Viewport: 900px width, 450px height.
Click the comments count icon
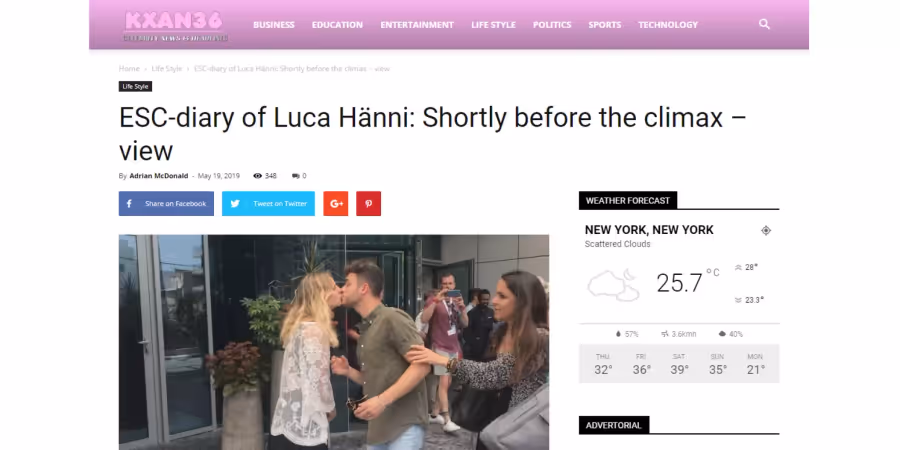(296, 176)
